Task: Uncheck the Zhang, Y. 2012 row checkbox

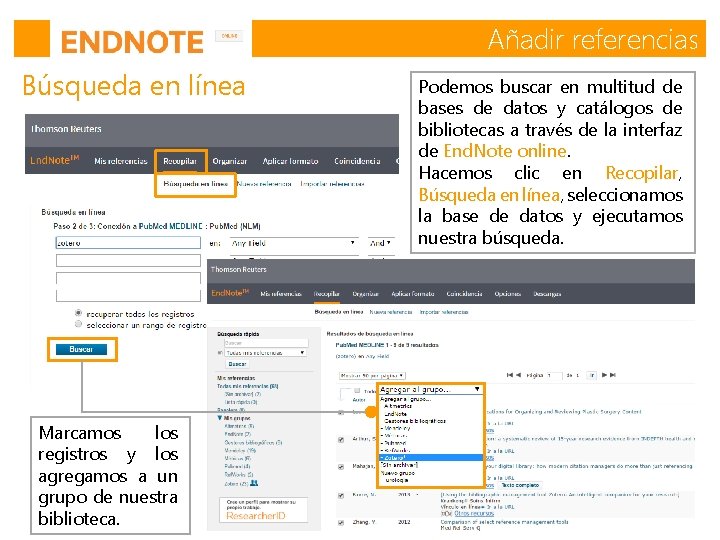Action: (x=341, y=523)
